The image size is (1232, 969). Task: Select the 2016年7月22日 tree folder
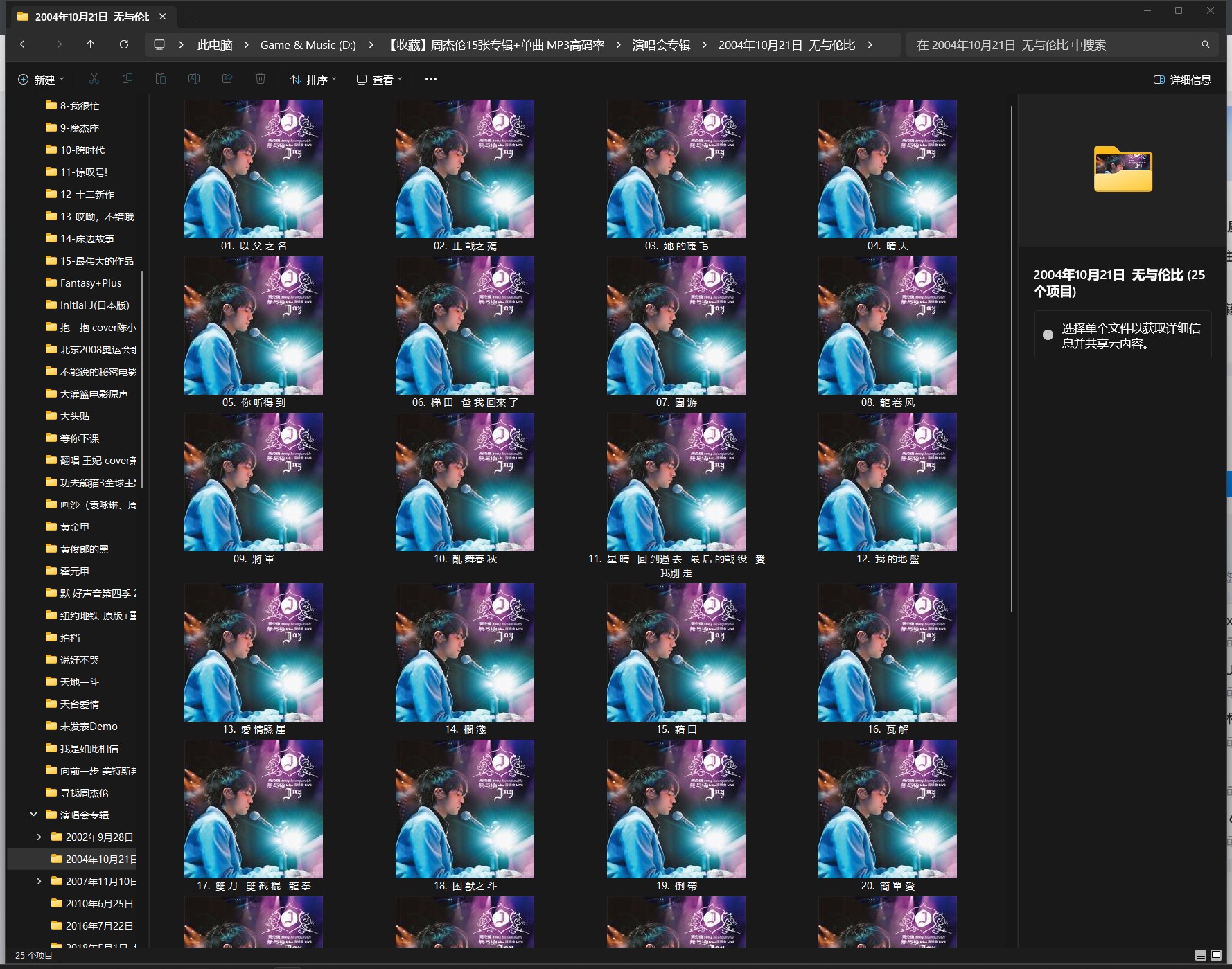pyautogui.click(x=93, y=926)
